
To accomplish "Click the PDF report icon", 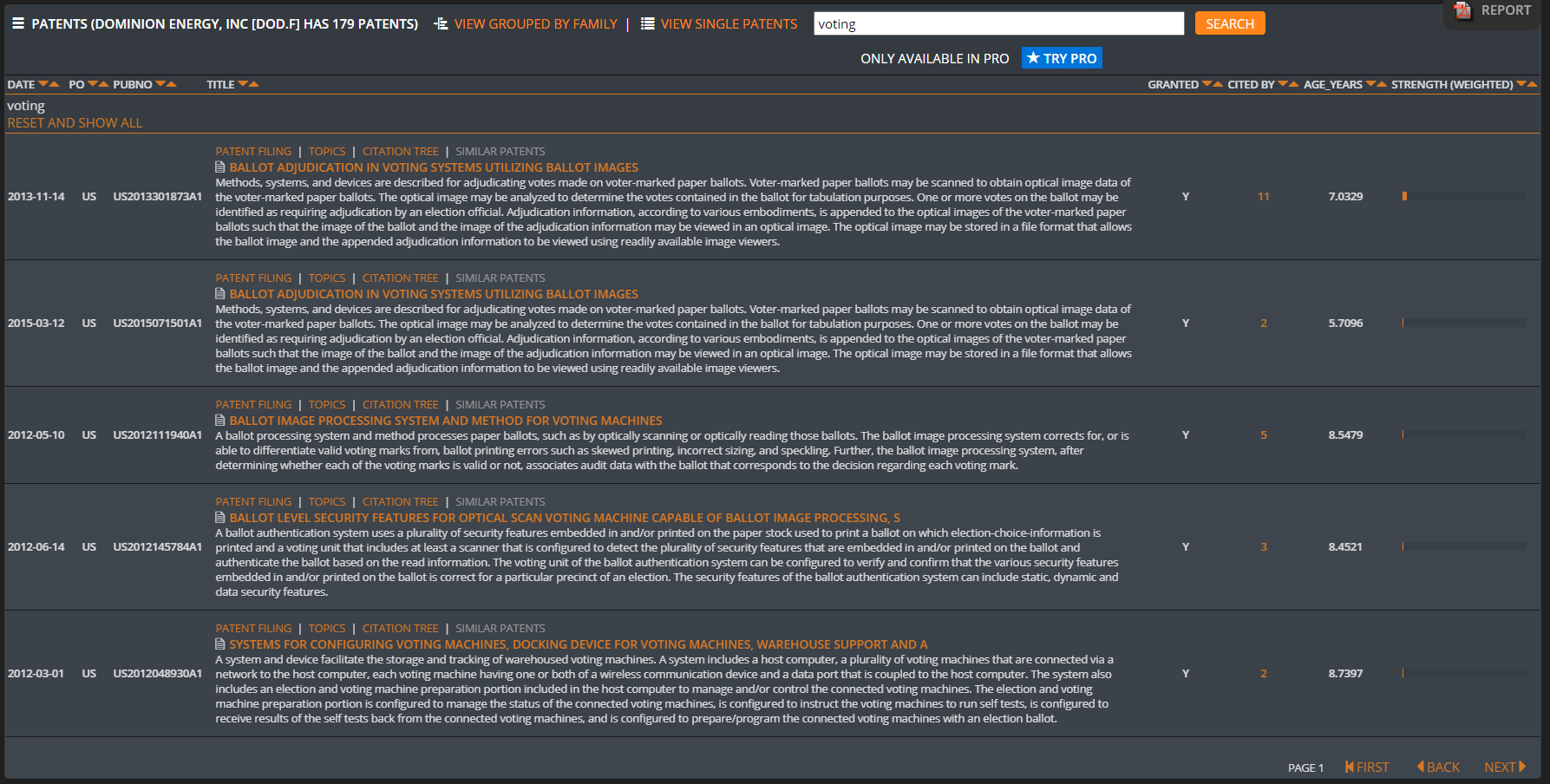I will tap(1462, 10).
